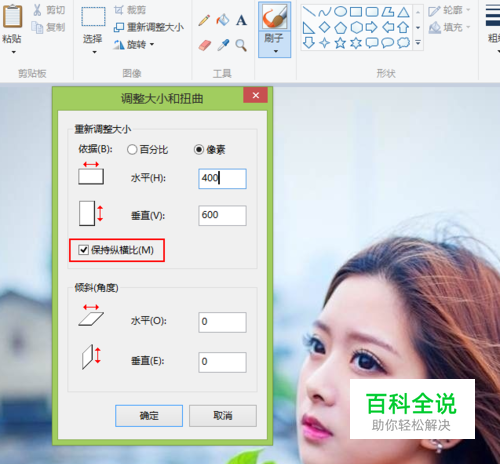Choose the Diamond shape

324,27
